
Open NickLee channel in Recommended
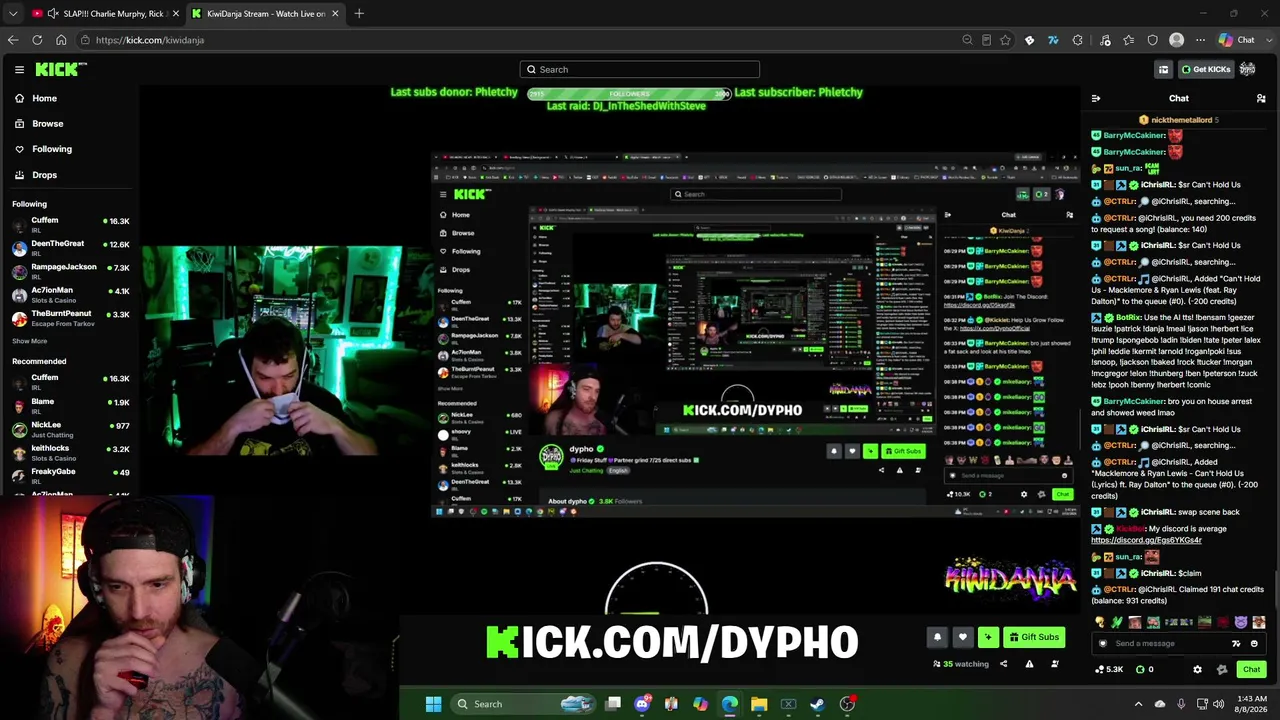click(69, 428)
